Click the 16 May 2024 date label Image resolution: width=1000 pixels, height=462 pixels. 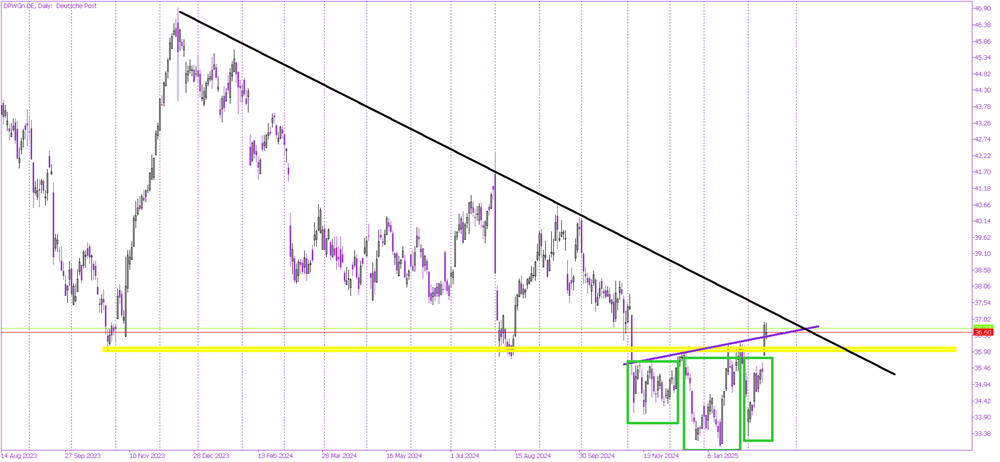coord(402,457)
